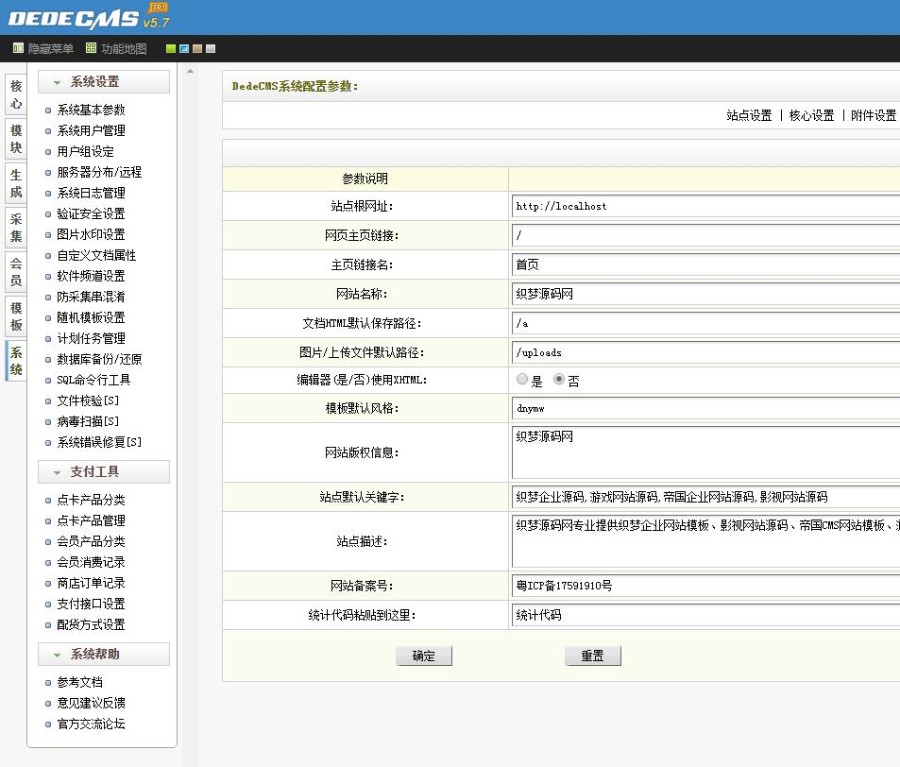Click the 确定 confirm button

tap(424, 656)
